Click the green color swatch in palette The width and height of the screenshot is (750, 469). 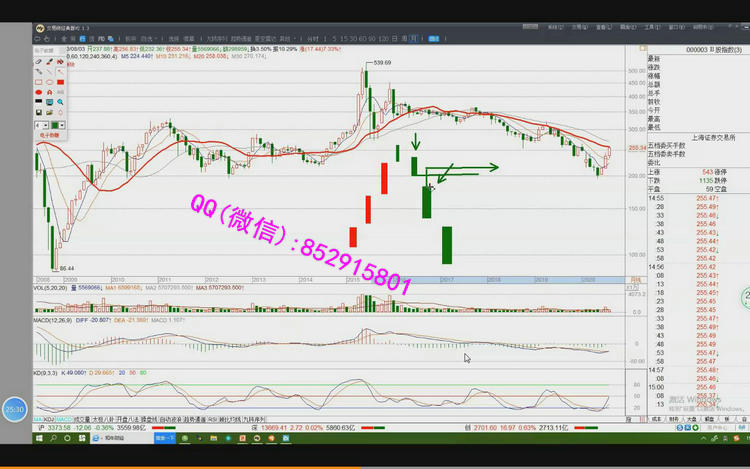click(x=56, y=125)
